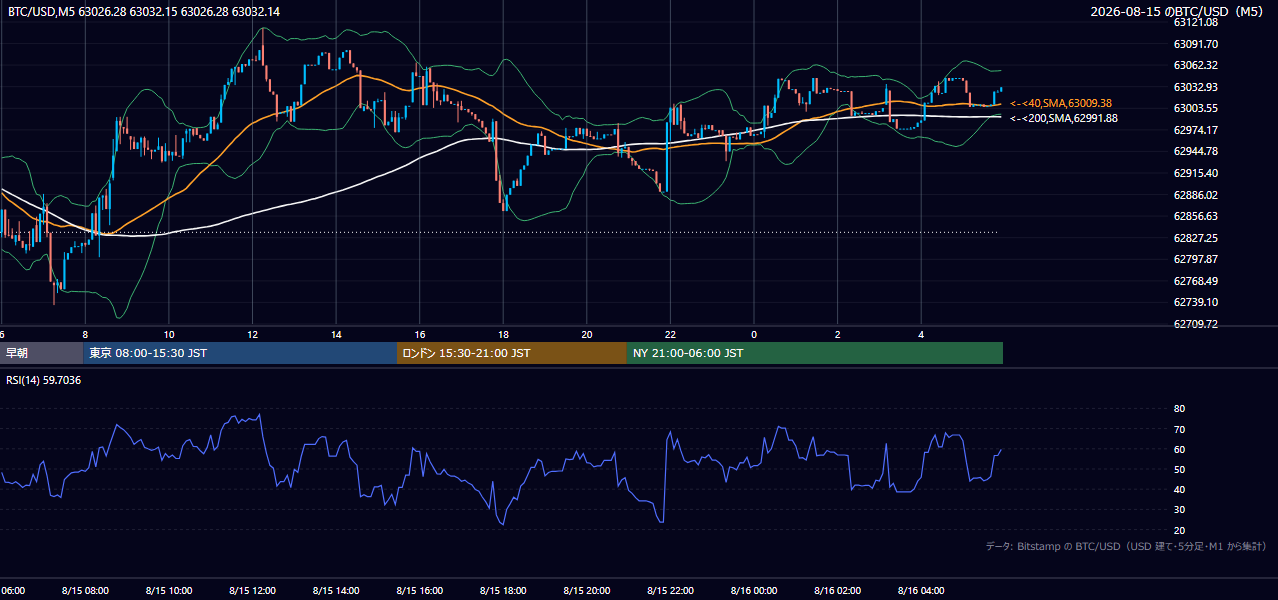Screen dimensions: 1278x600
Task: Click price axis label 62739.10
Action: [1195, 302]
